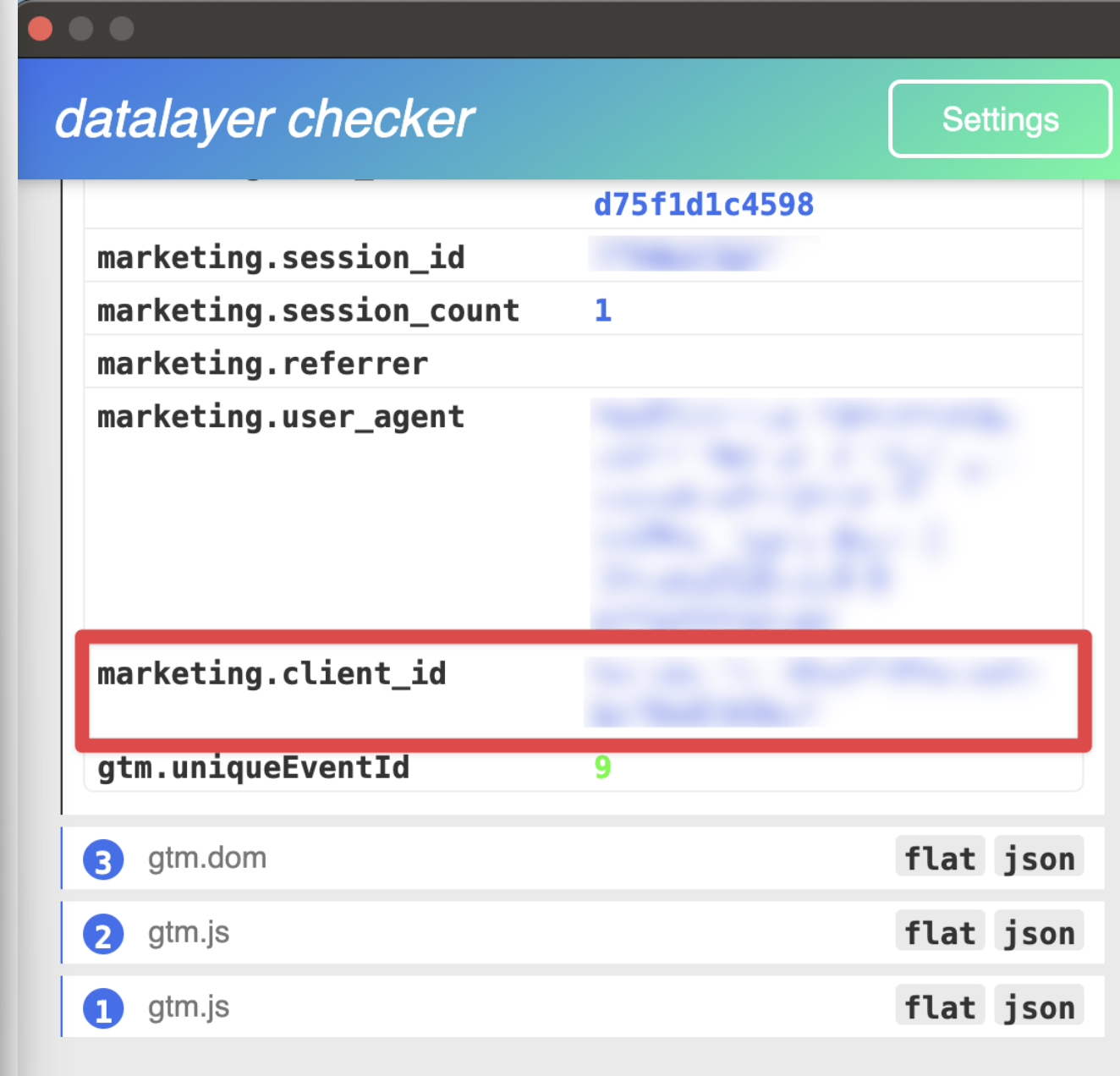Click the number 1 event badge

tap(103, 1009)
